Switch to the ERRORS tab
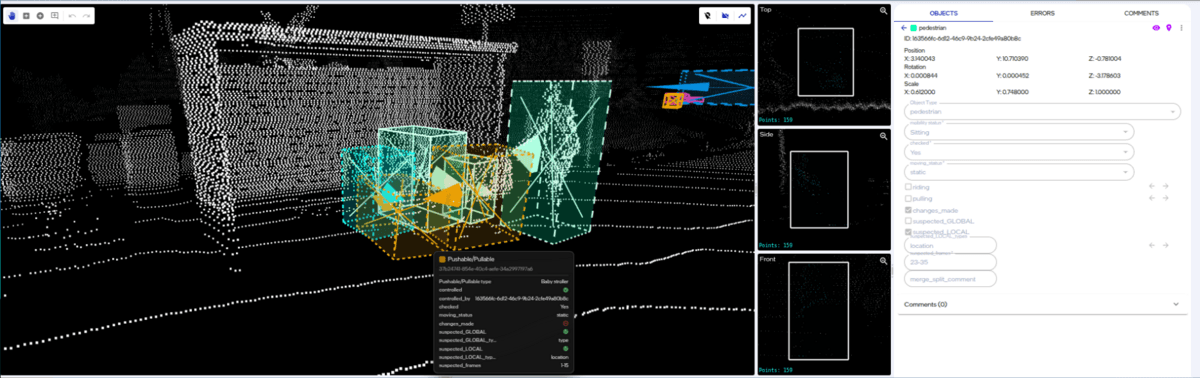This screenshot has height=378, width=1200. (1042, 12)
